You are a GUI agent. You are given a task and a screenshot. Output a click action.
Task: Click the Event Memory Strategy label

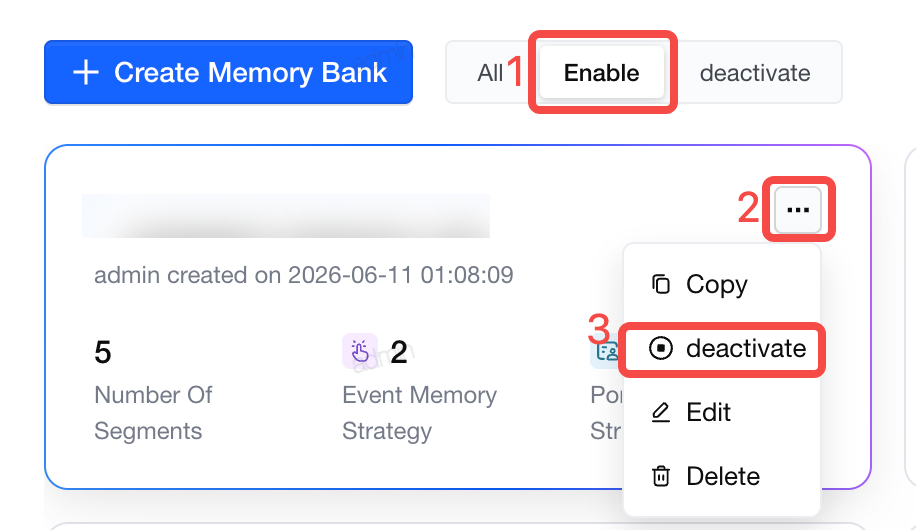point(419,413)
